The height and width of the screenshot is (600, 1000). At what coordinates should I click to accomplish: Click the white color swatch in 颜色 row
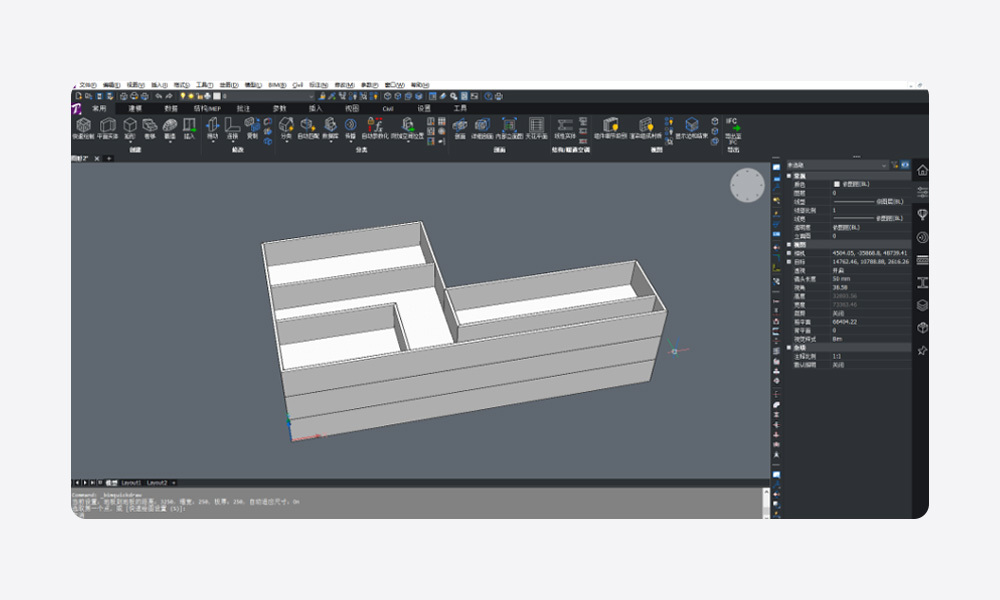837,184
